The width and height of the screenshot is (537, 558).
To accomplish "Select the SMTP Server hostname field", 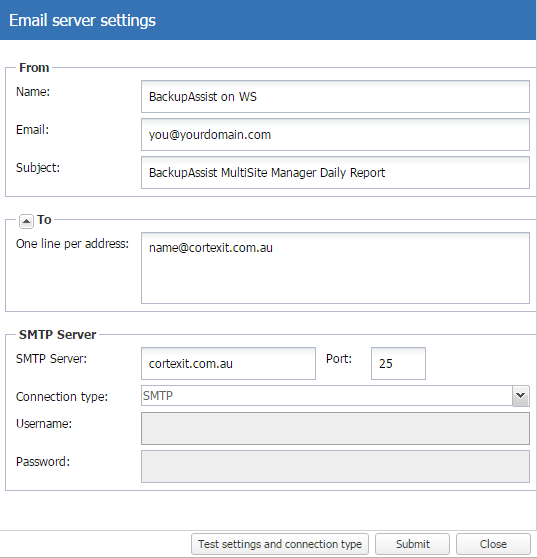I will pyautogui.click(x=228, y=363).
